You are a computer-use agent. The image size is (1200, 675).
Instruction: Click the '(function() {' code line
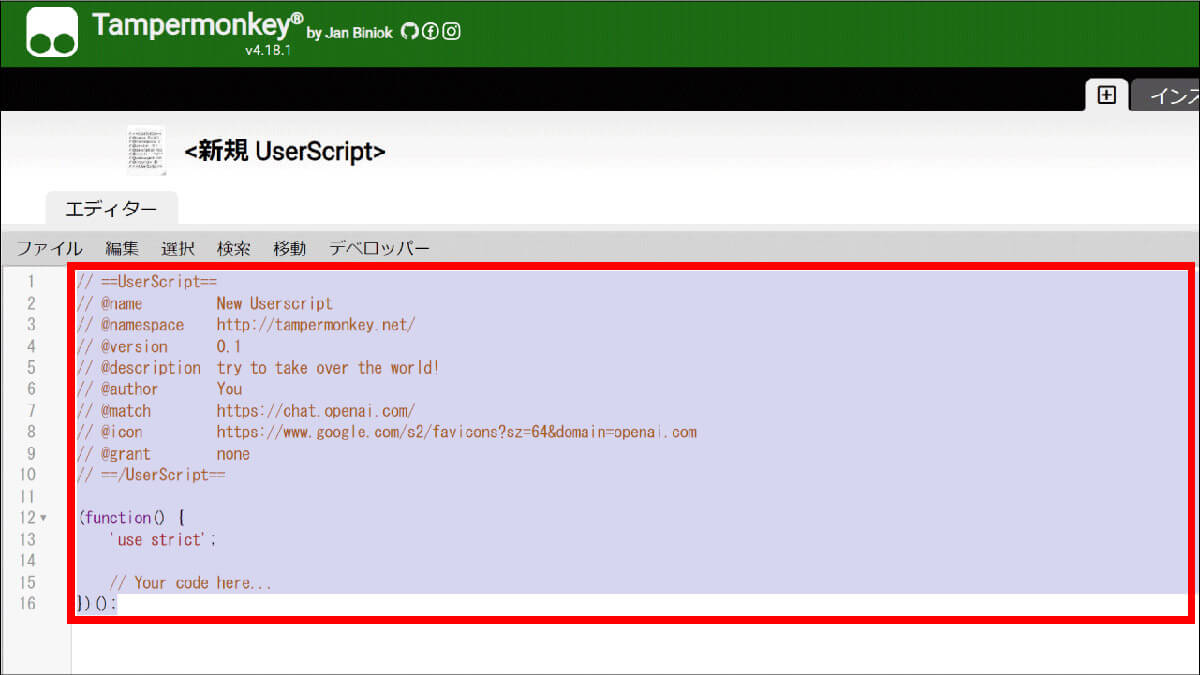131,518
